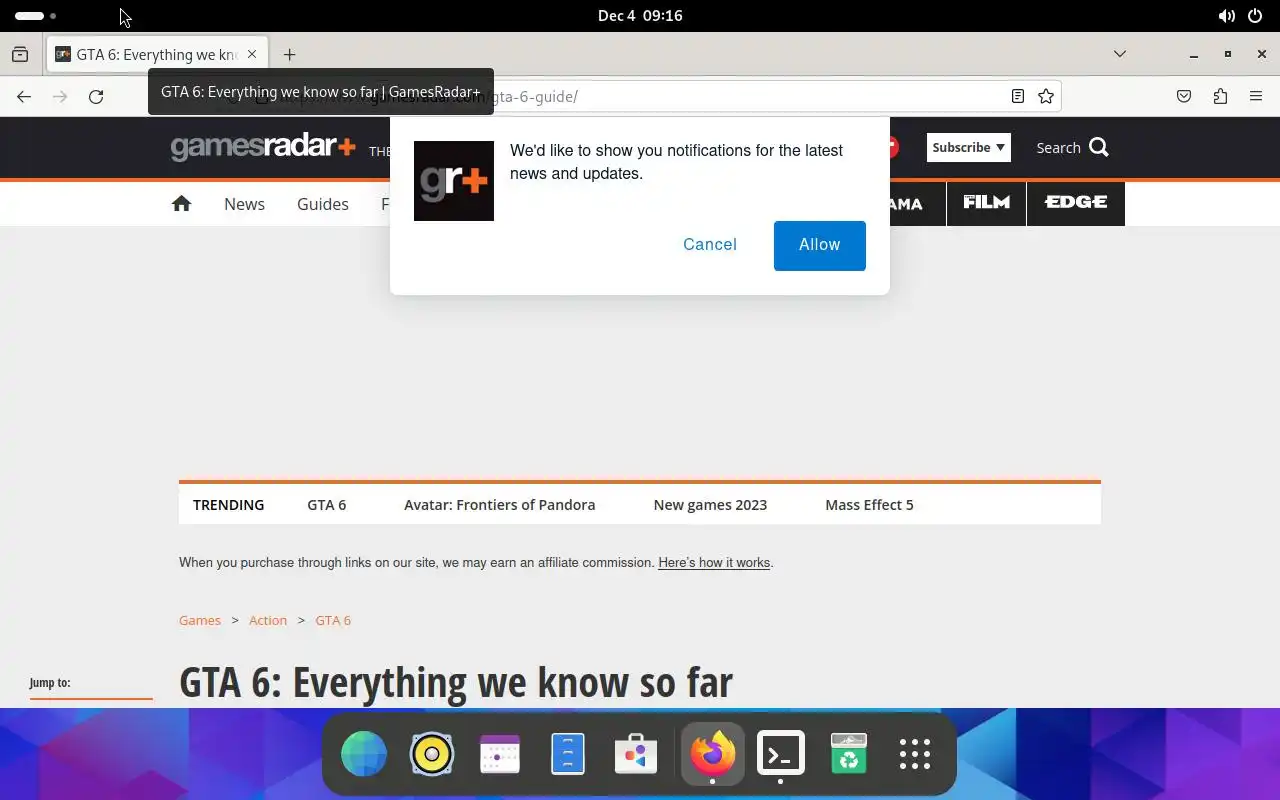Open the calendar app in dock

click(x=500, y=754)
